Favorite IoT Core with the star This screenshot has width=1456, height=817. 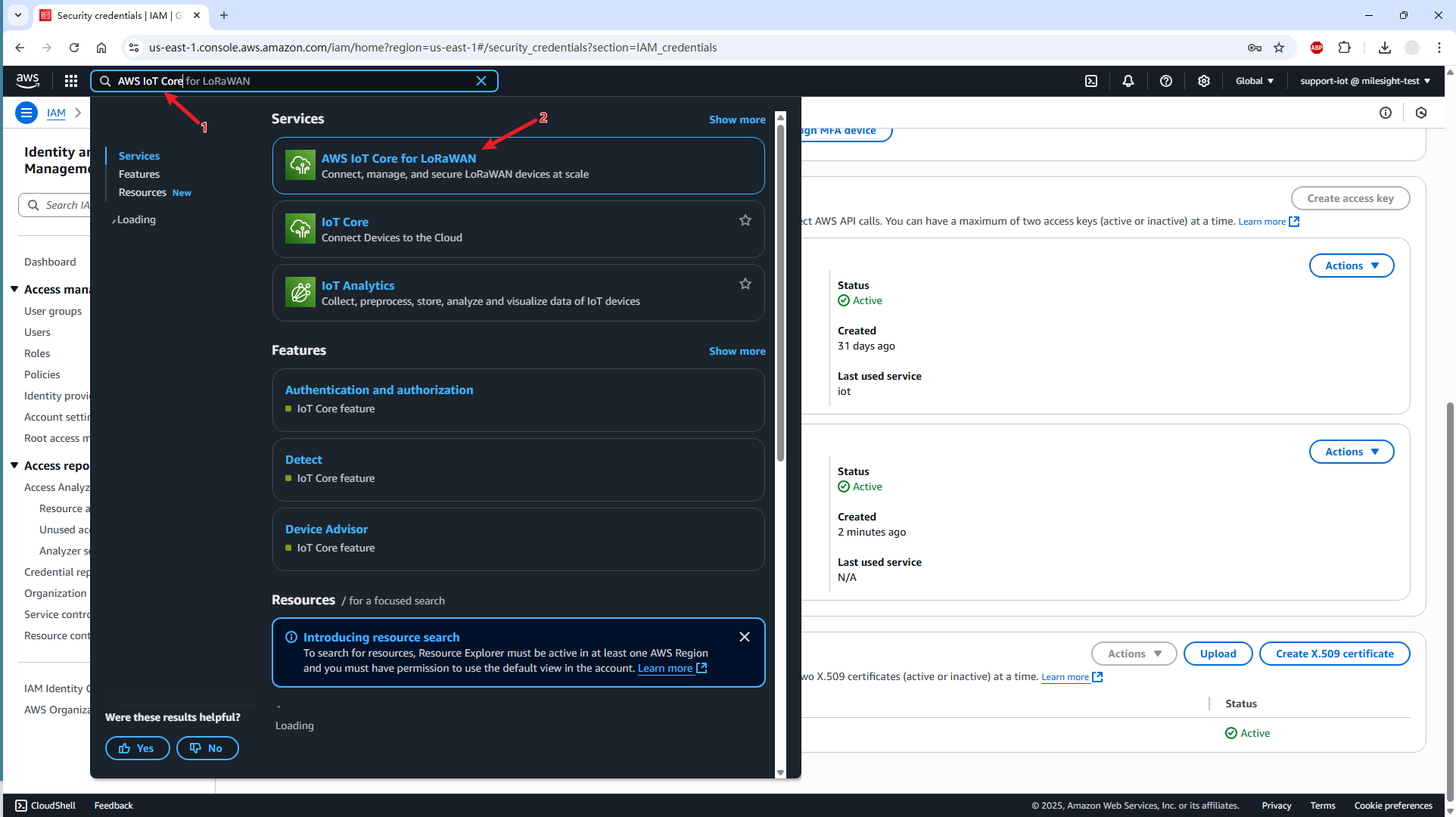tap(745, 220)
